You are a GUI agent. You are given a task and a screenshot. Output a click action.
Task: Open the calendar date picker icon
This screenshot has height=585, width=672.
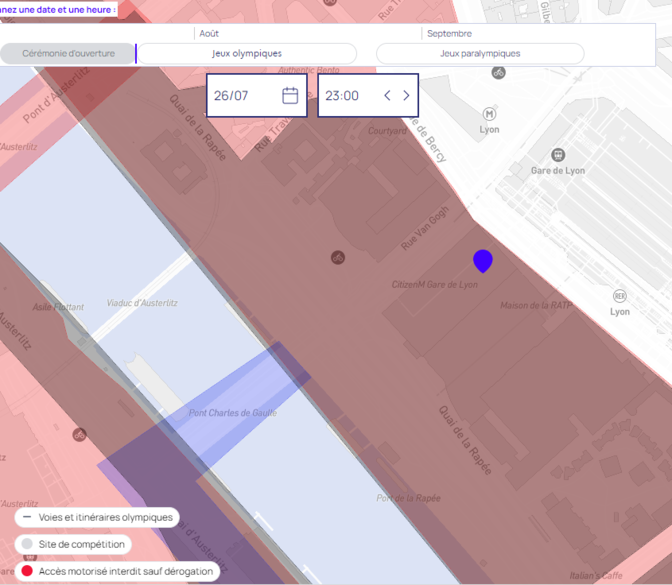[x=290, y=95]
